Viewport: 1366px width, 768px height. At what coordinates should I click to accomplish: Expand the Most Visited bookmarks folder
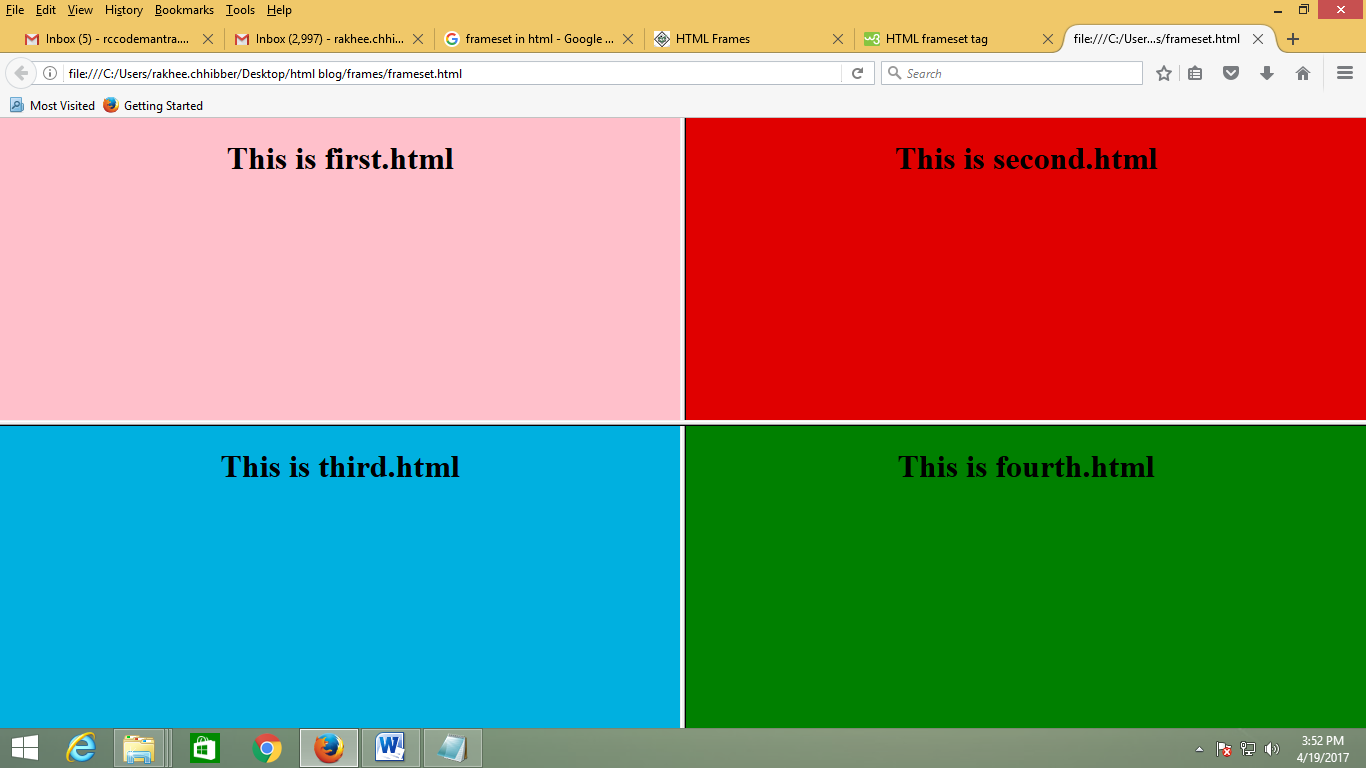point(52,105)
